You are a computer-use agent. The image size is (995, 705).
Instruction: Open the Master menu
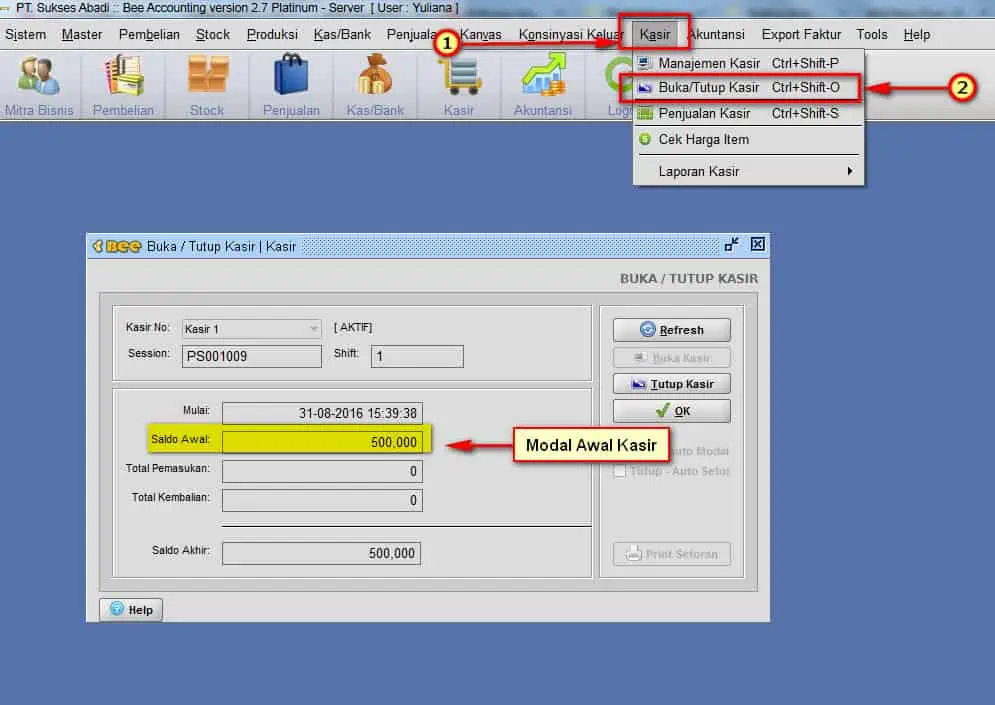(82, 34)
